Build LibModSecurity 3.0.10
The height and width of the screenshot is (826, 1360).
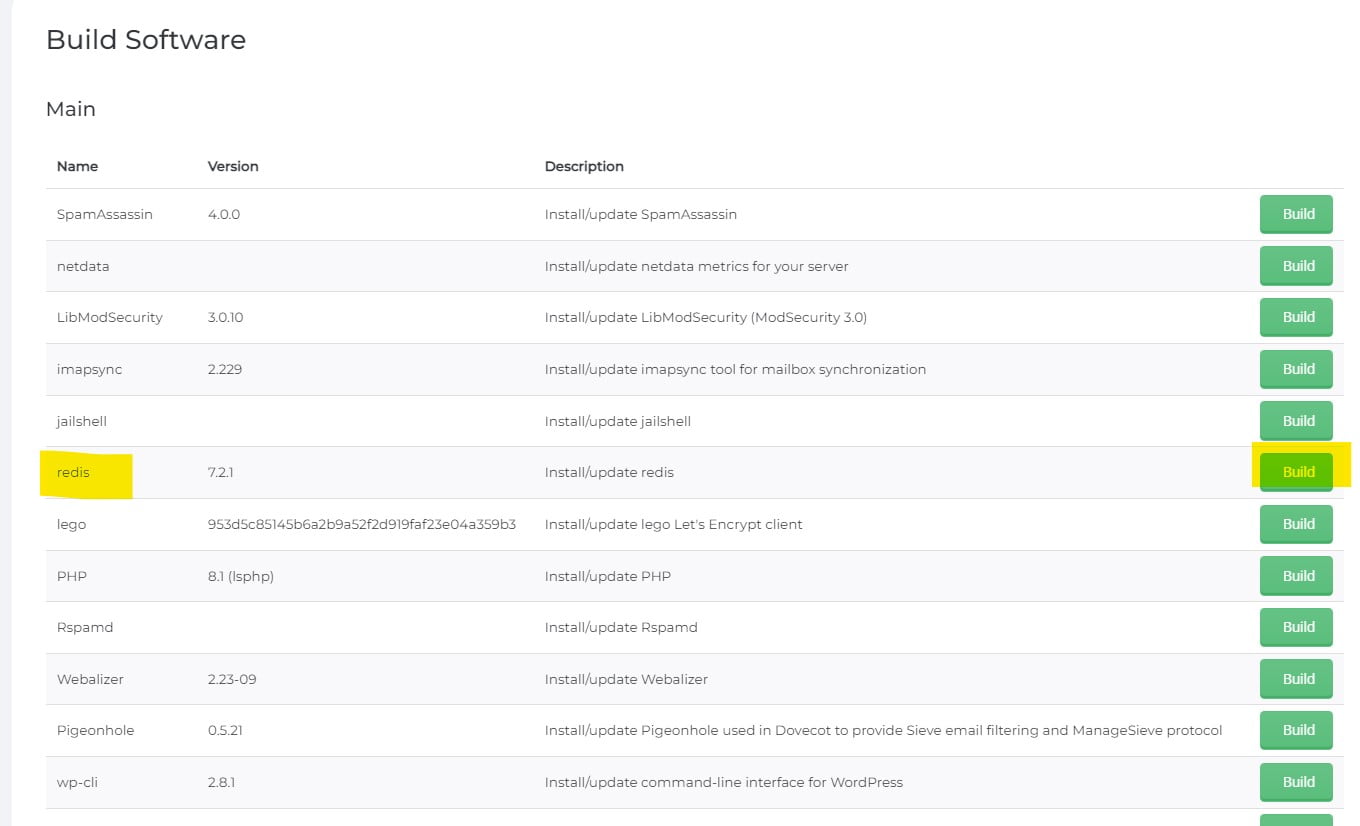tap(1296, 317)
